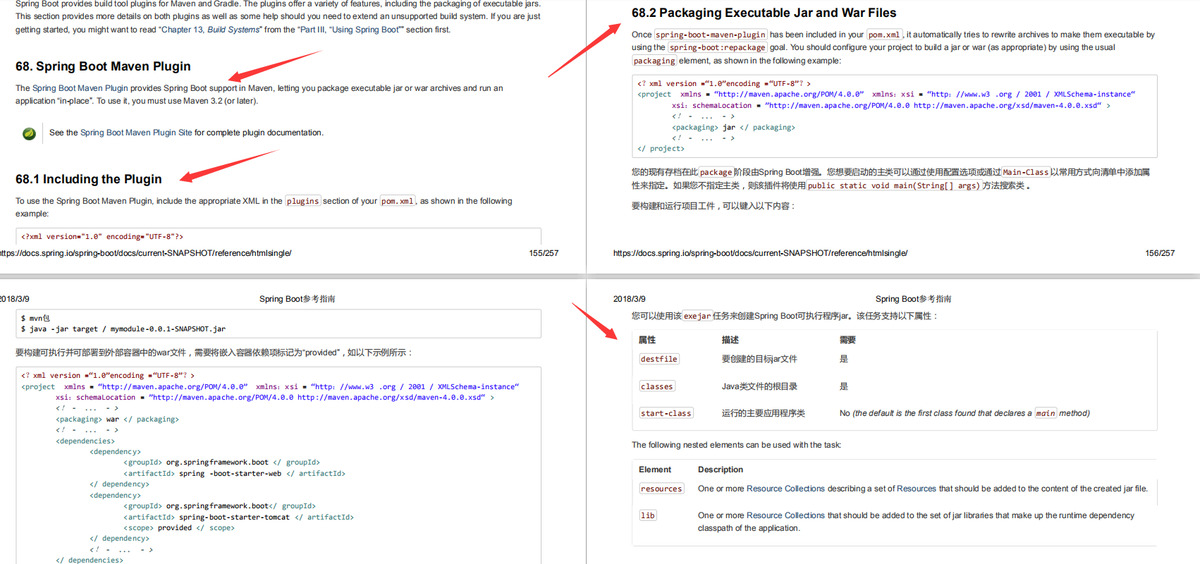Click the "</ project>" closing tag line
This screenshot has width=1200, height=564.
point(661,148)
